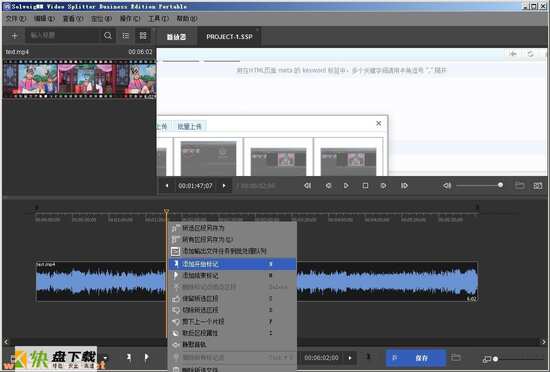Choose 添加输出文件任务到批处理队列 menu entry
The height and width of the screenshot is (372, 550).
(232, 251)
